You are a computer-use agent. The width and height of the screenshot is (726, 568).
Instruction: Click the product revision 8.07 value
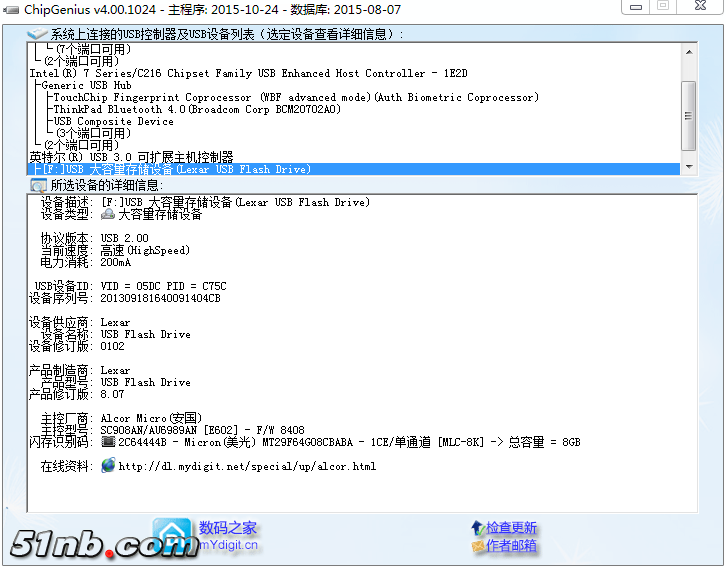tap(112, 394)
